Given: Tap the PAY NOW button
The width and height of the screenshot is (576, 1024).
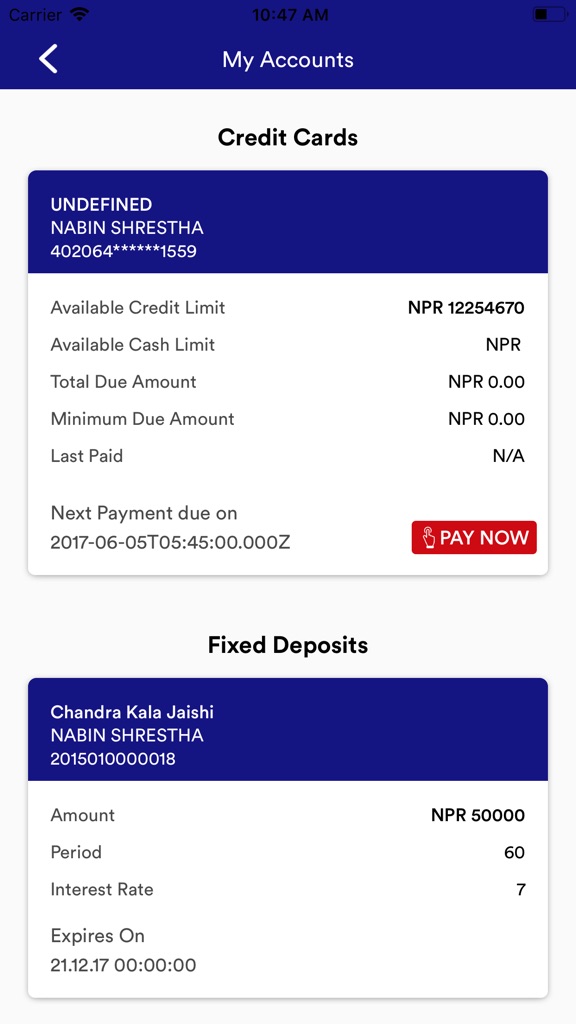Looking at the screenshot, I should click(x=473, y=537).
